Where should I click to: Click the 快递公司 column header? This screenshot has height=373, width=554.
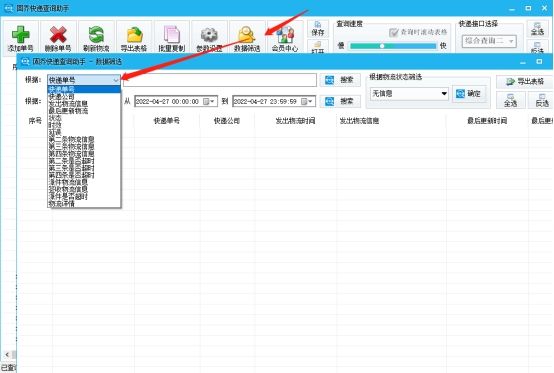(x=227, y=121)
